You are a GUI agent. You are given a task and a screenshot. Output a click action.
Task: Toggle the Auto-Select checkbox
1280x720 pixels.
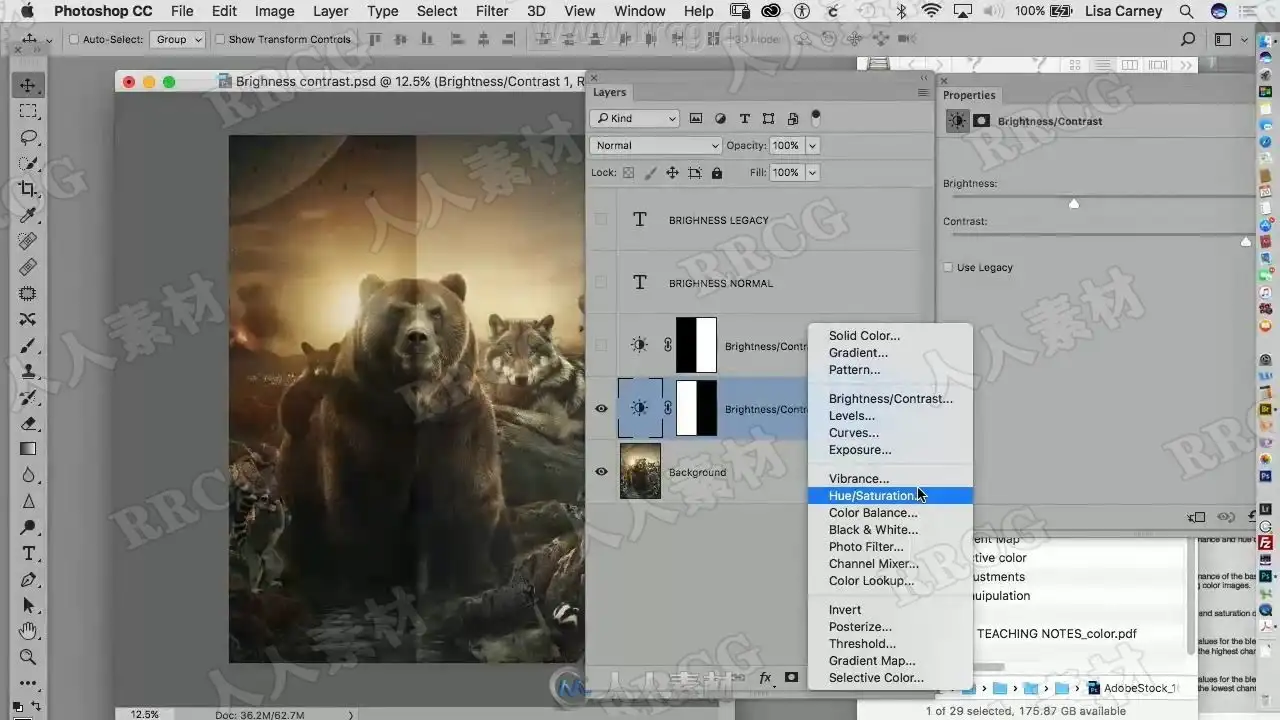(74, 40)
